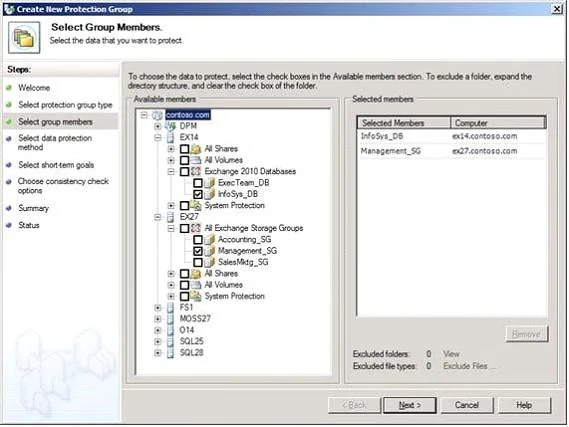This screenshot has width=569, height=427.
Task: Click the O14 server icon
Action: (x=170, y=330)
